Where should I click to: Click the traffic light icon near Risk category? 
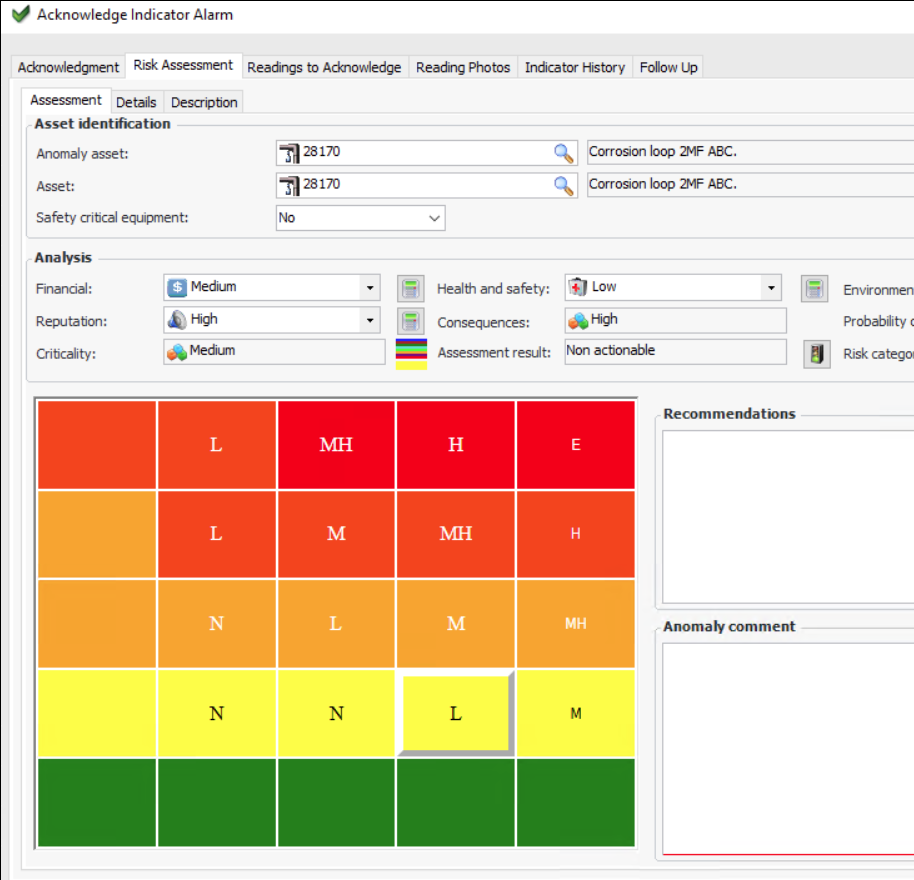tap(817, 354)
